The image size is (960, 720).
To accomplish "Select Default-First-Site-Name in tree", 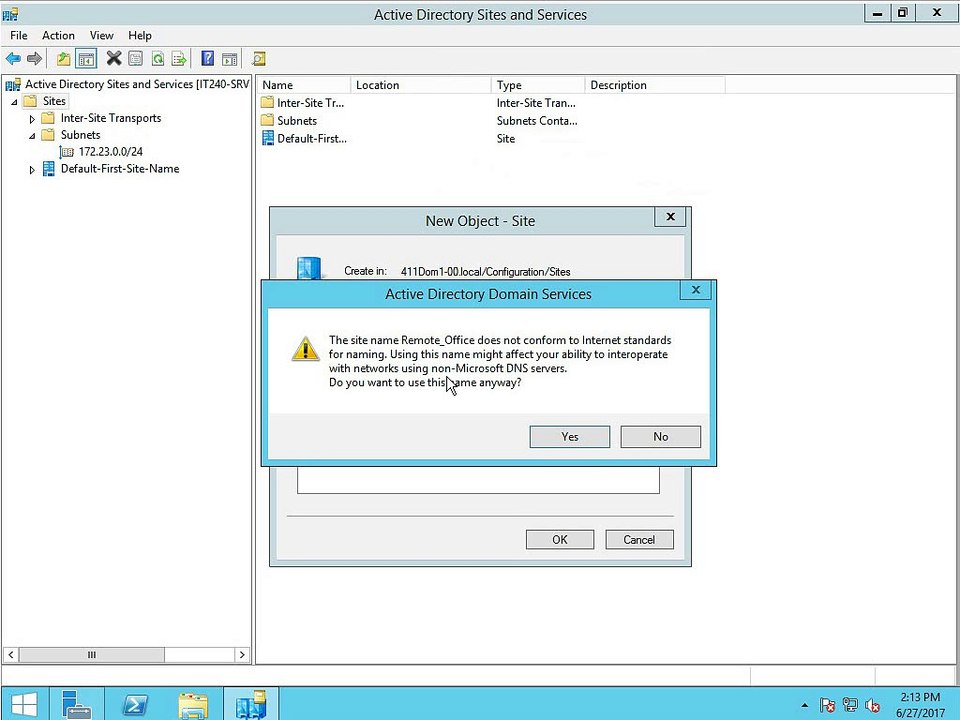I will tap(120, 168).
